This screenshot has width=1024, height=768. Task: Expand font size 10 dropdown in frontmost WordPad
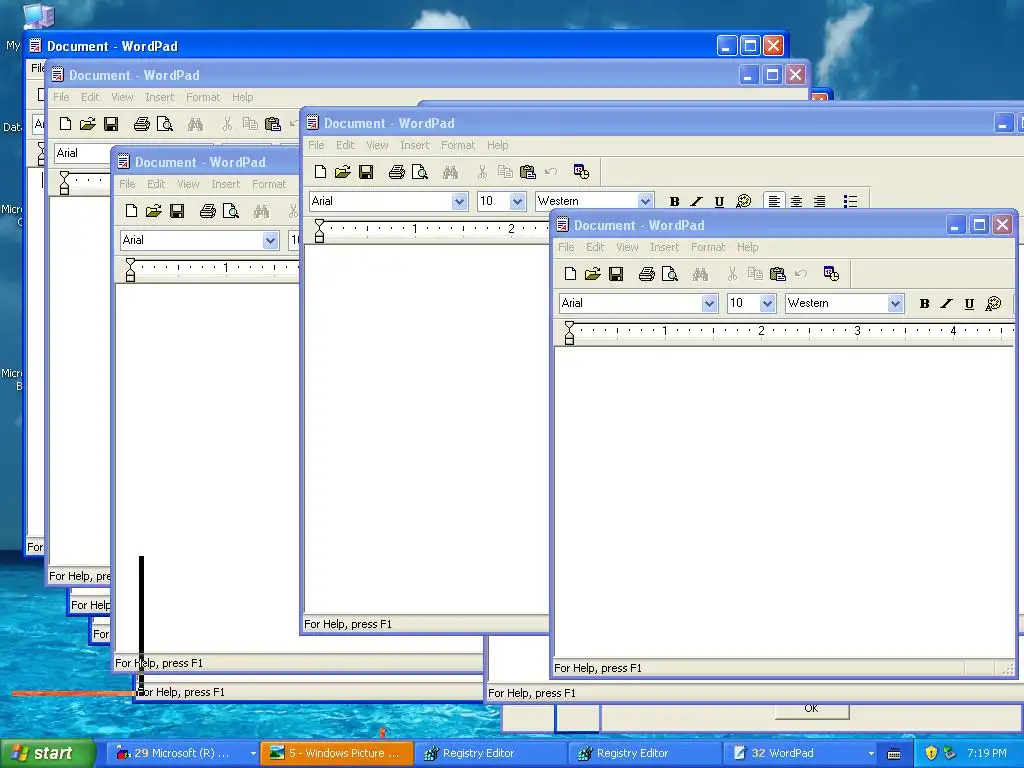767,303
